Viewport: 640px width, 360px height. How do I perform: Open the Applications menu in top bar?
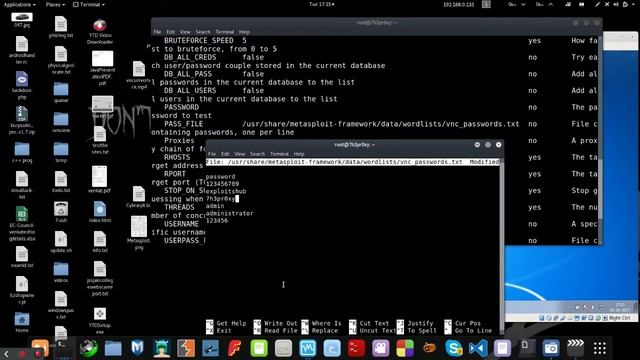(20, 4)
